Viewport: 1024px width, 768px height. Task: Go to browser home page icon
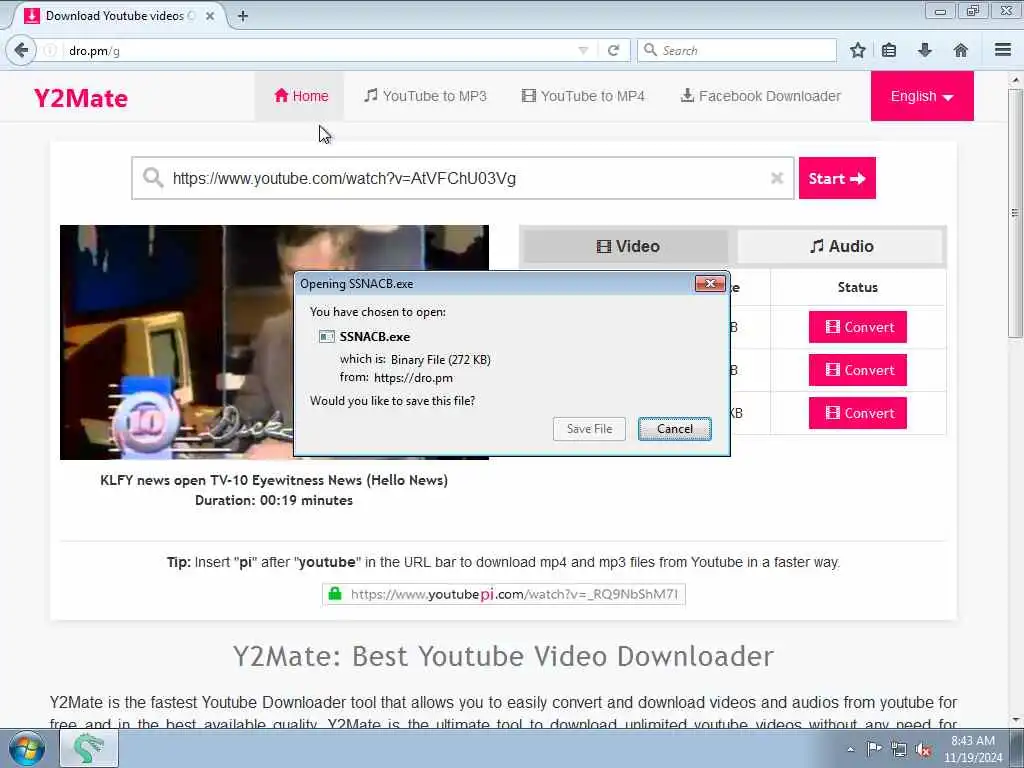[x=961, y=50]
